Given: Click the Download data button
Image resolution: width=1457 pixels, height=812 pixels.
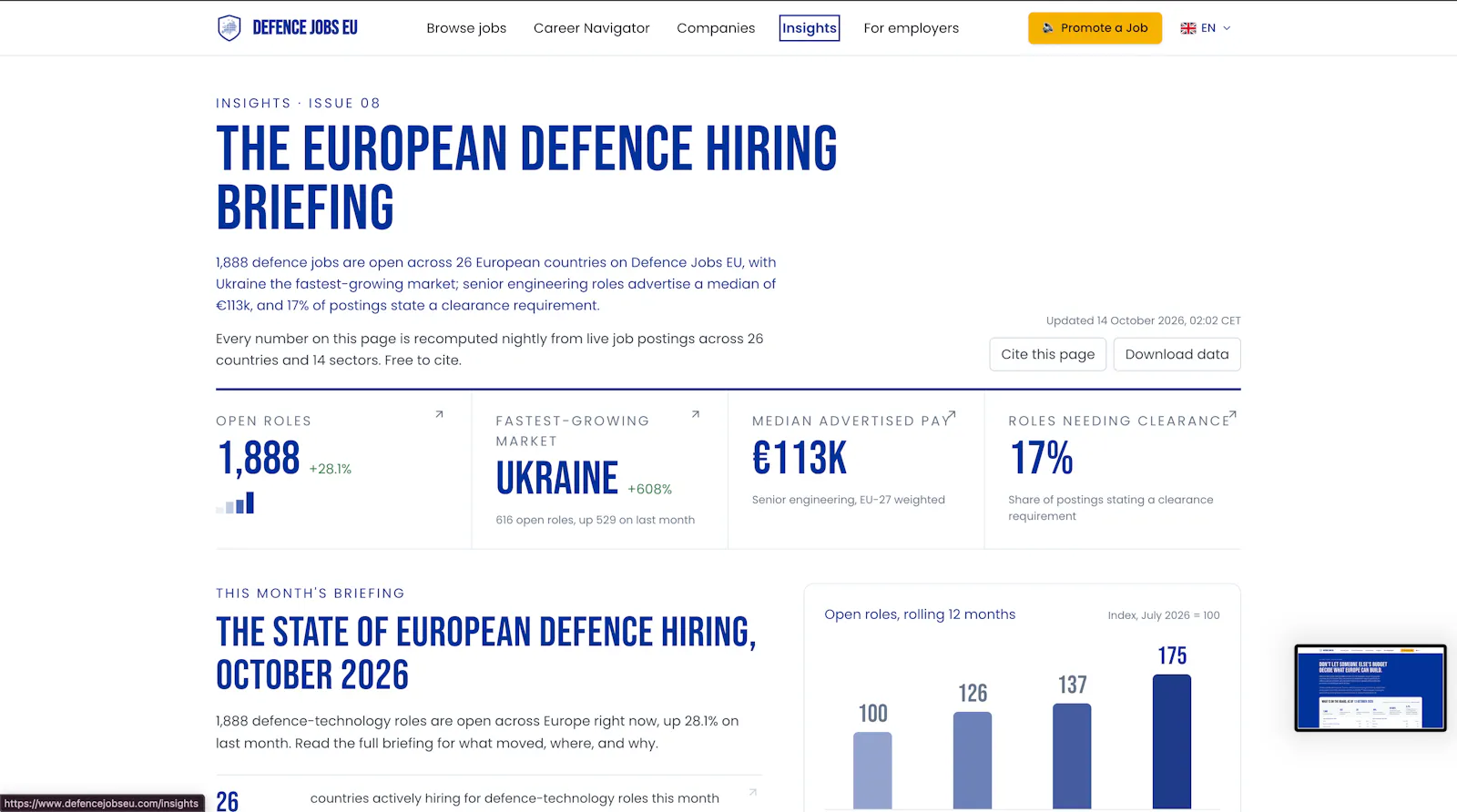Looking at the screenshot, I should (x=1177, y=354).
